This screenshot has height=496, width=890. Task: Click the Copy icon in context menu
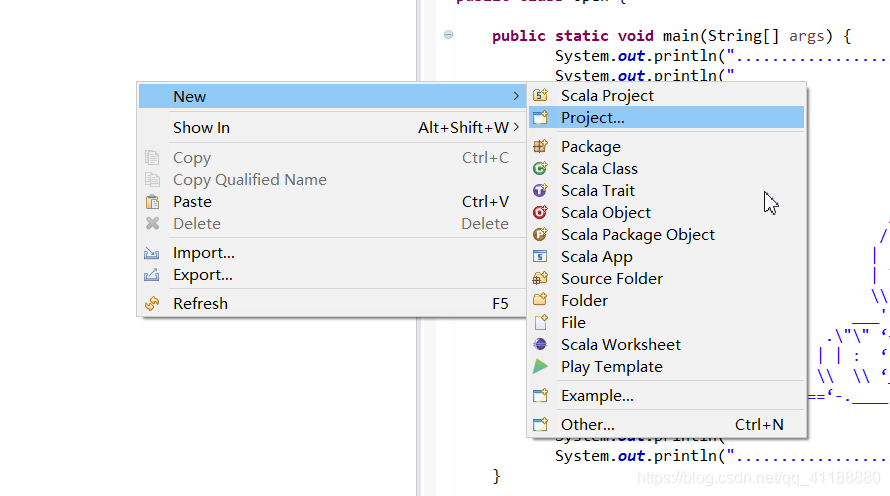click(x=152, y=157)
